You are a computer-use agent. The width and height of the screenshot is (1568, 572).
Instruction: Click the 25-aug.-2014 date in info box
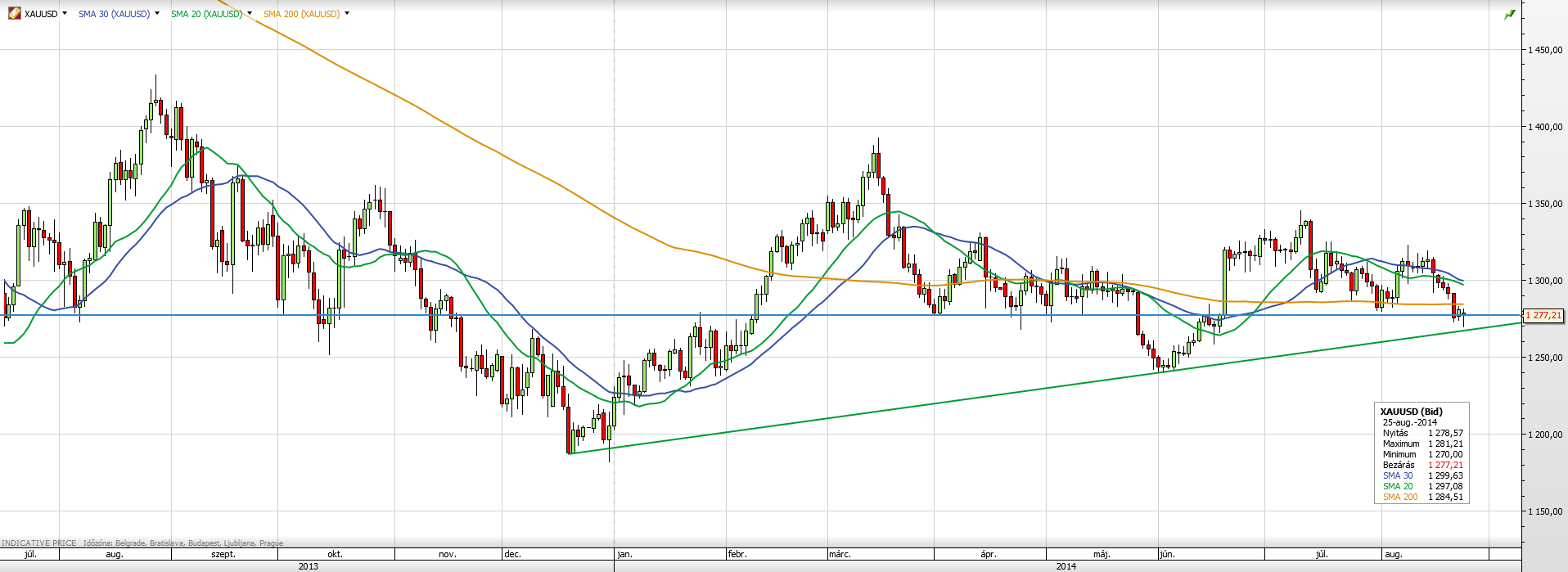[1410, 422]
